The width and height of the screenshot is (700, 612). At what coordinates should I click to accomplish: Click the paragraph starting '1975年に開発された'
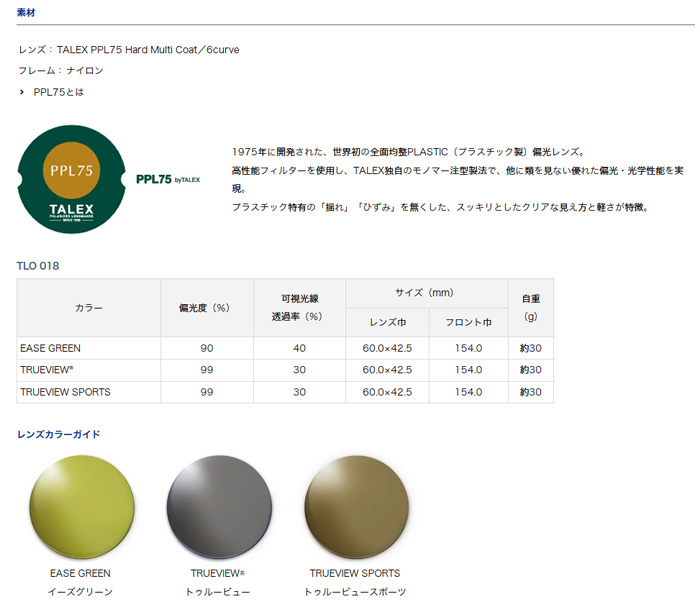[458, 179]
